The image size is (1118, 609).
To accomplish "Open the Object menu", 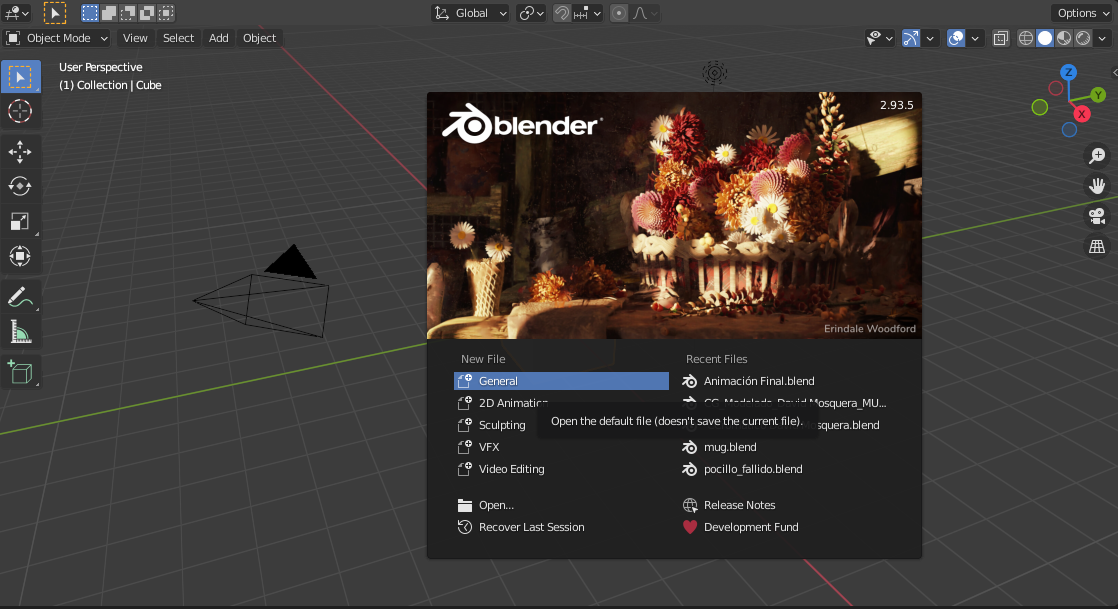I will click(259, 38).
